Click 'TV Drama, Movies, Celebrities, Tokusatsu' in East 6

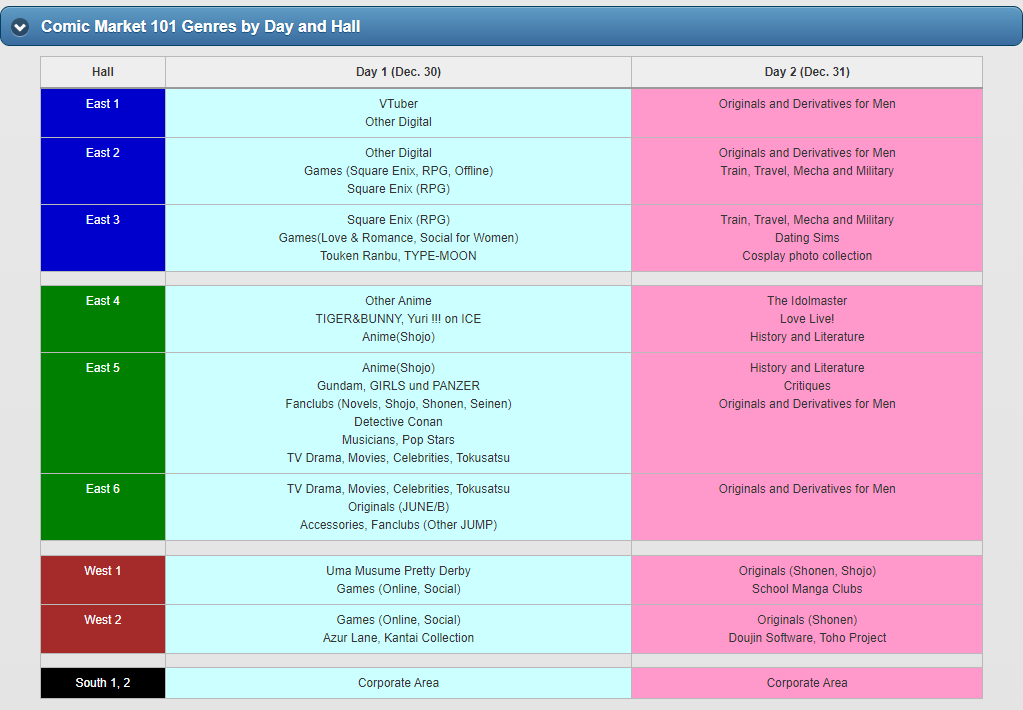(398, 489)
